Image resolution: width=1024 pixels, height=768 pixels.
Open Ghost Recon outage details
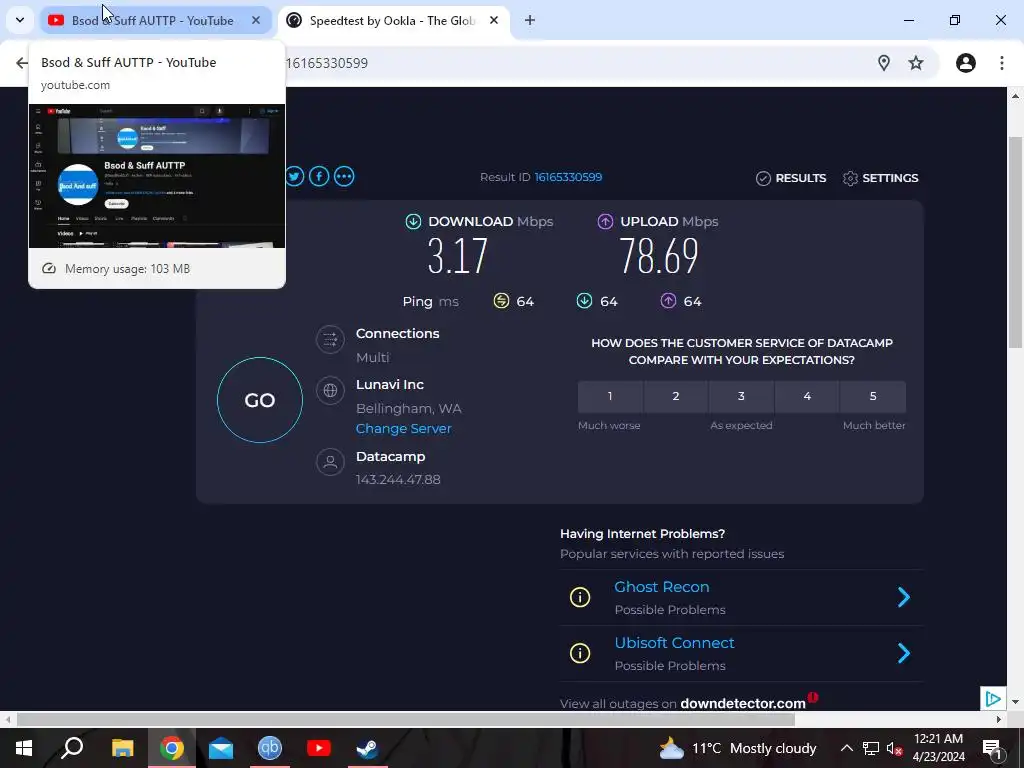coord(662,586)
